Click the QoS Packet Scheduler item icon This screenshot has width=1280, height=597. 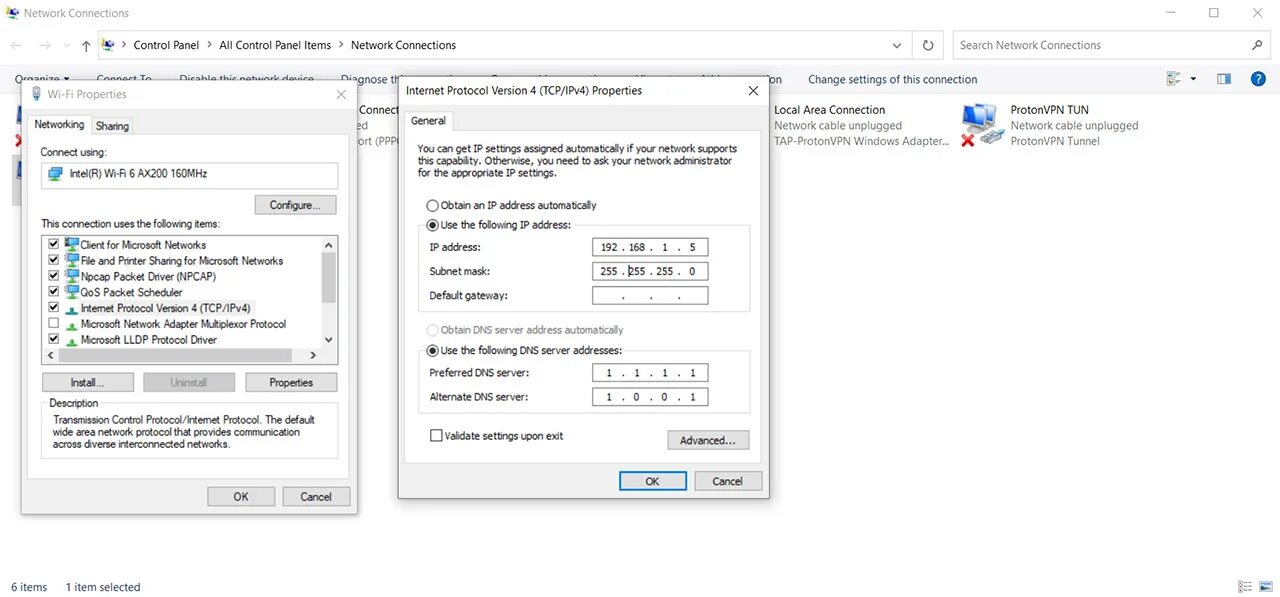tap(72, 293)
